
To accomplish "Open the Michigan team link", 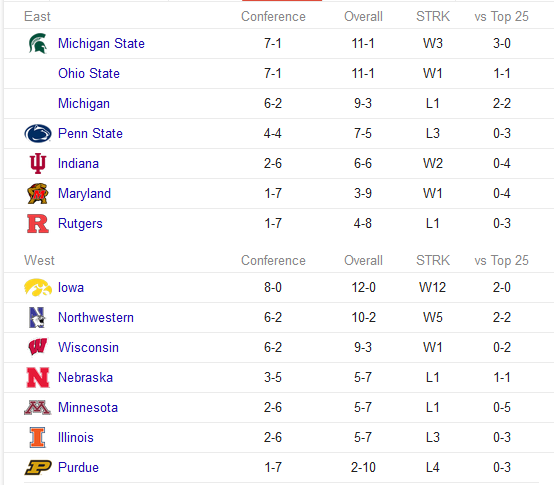I will [x=84, y=103].
